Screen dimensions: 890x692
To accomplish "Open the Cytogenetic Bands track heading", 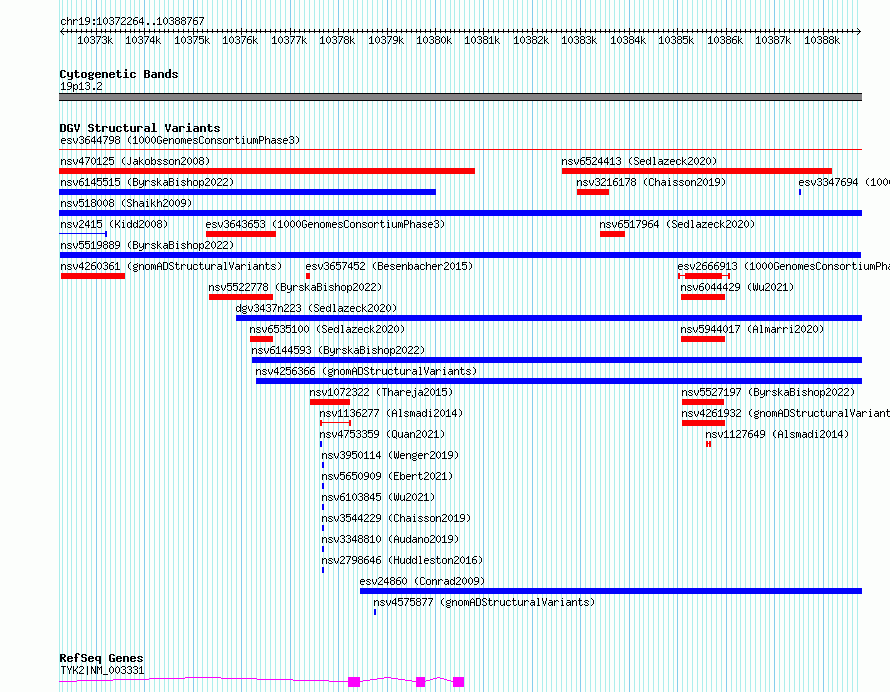I will (x=119, y=74).
